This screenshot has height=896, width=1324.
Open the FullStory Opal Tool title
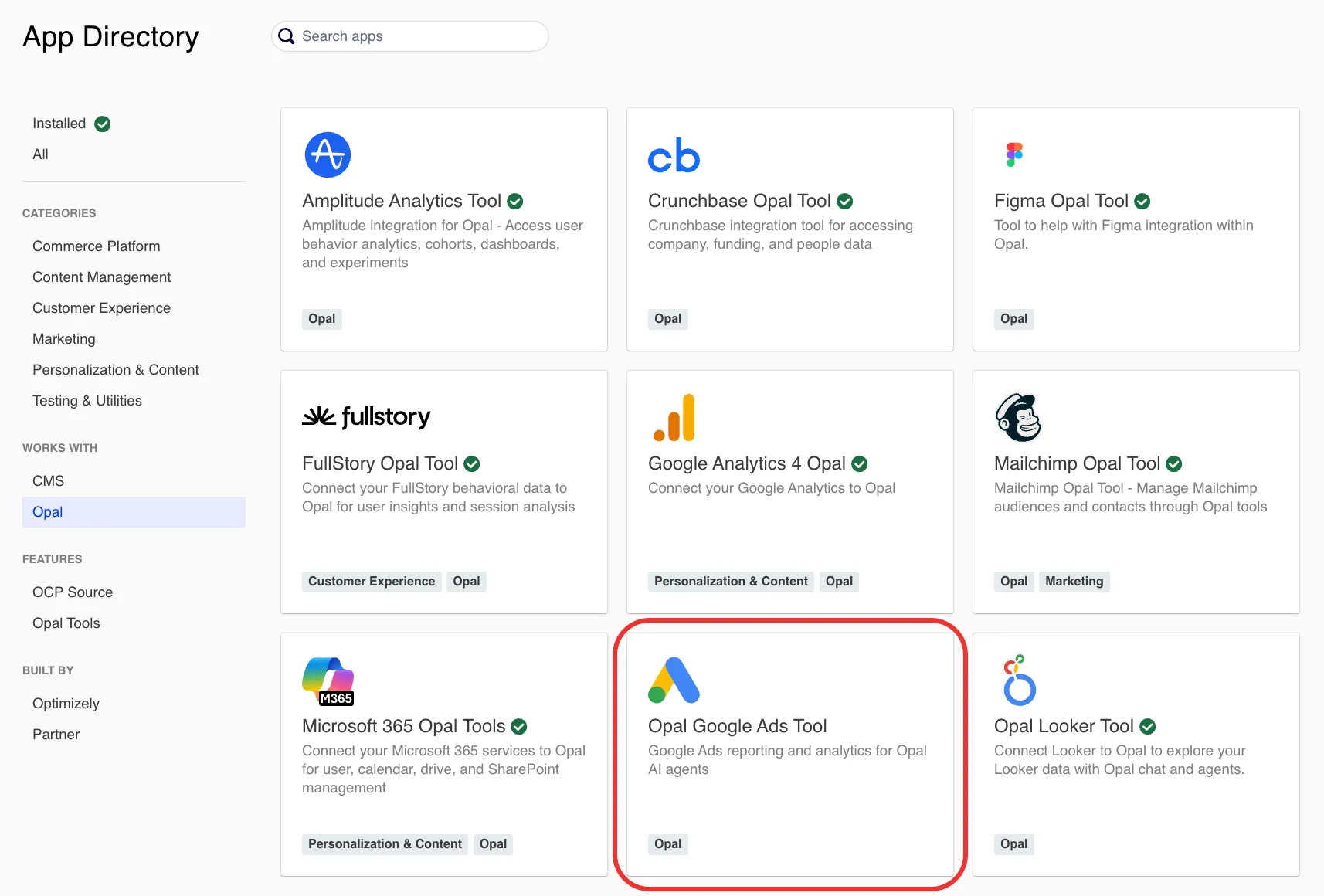(x=380, y=463)
